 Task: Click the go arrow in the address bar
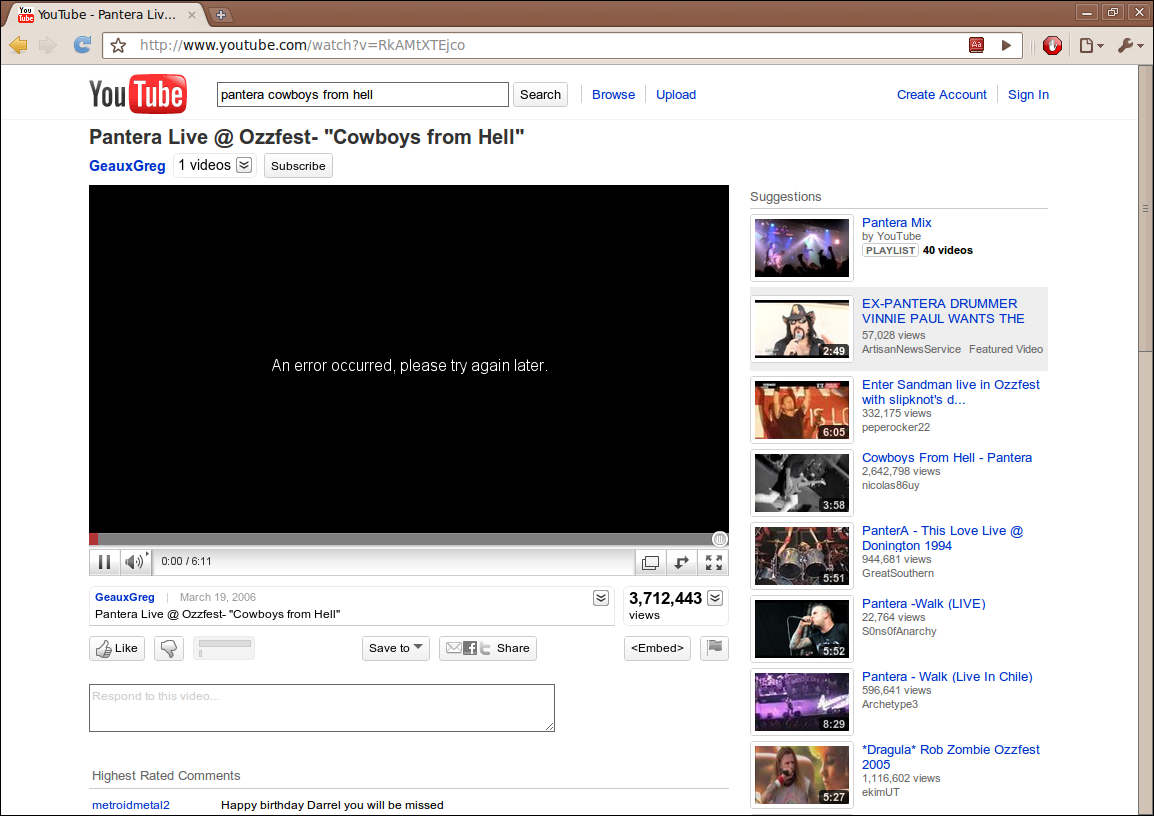(x=1006, y=45)
